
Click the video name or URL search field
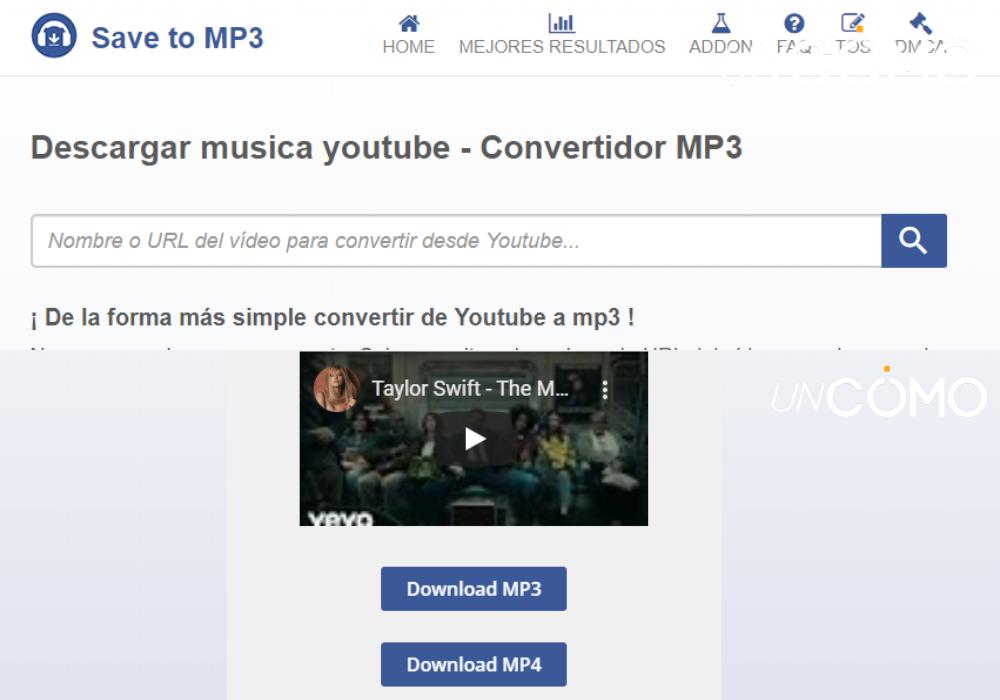tap(456, 241)
